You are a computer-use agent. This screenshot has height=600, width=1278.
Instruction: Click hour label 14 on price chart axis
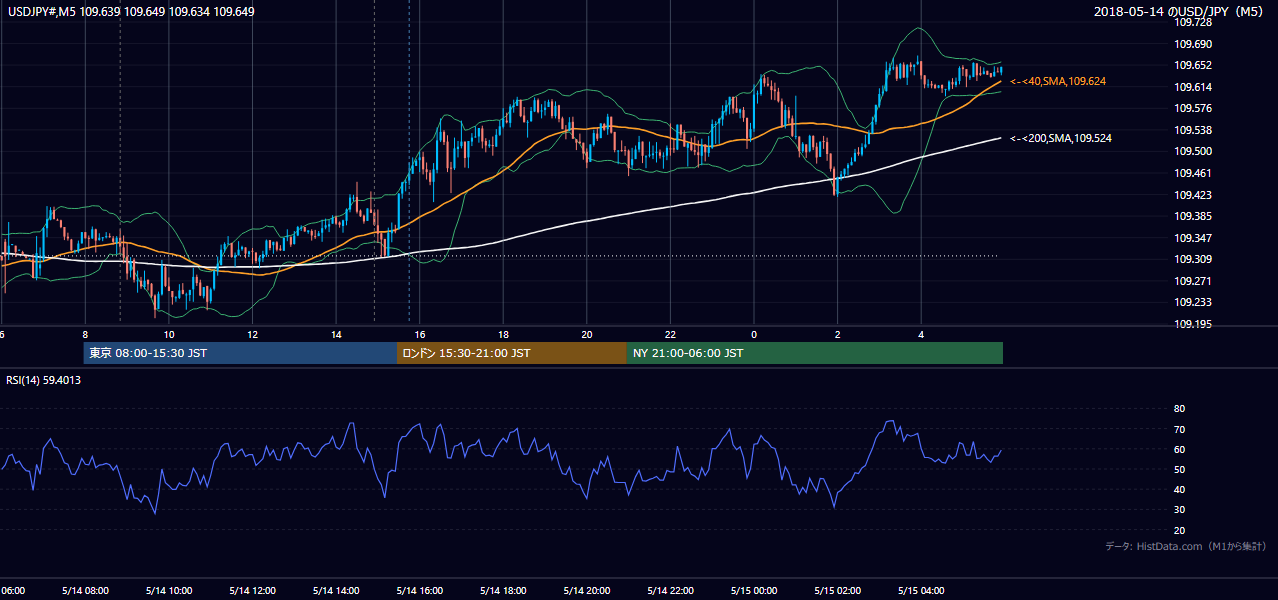click(x=337, y=334)
